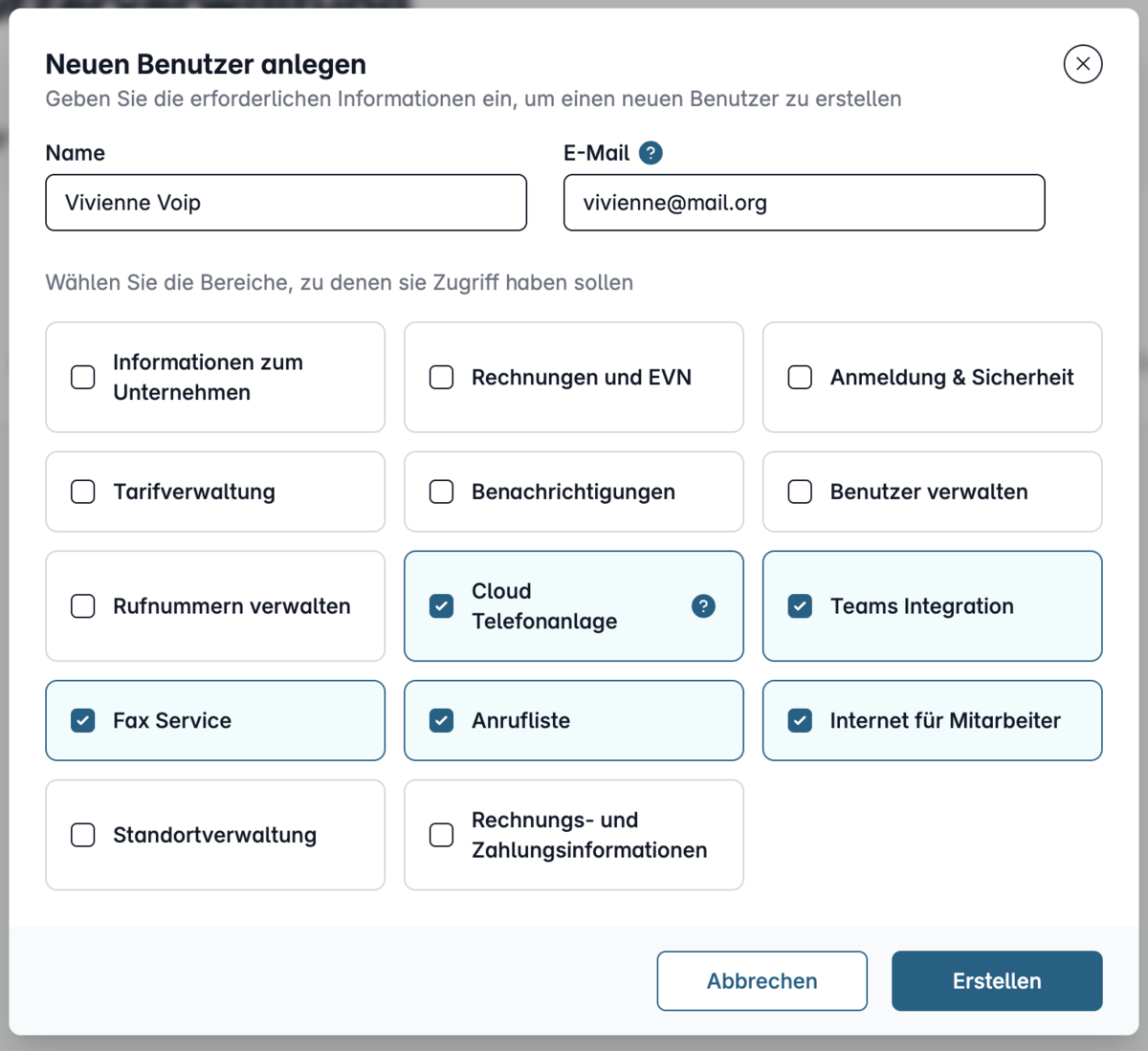Tick Anmeldung & Sicherheit checkbox
This screenshot has width=1148, height=1051.
(x=800, y=377)
